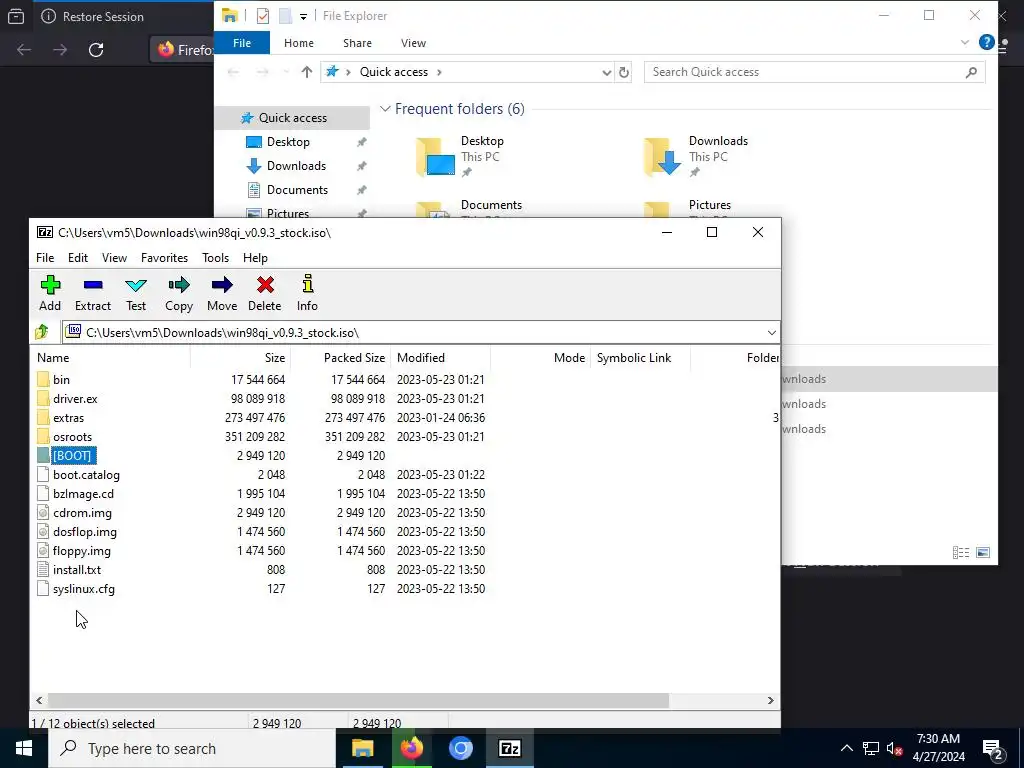Screen dimensions: 1024x768
Task: Switch to large icons view in File Explorer
Action: (983, 552)
